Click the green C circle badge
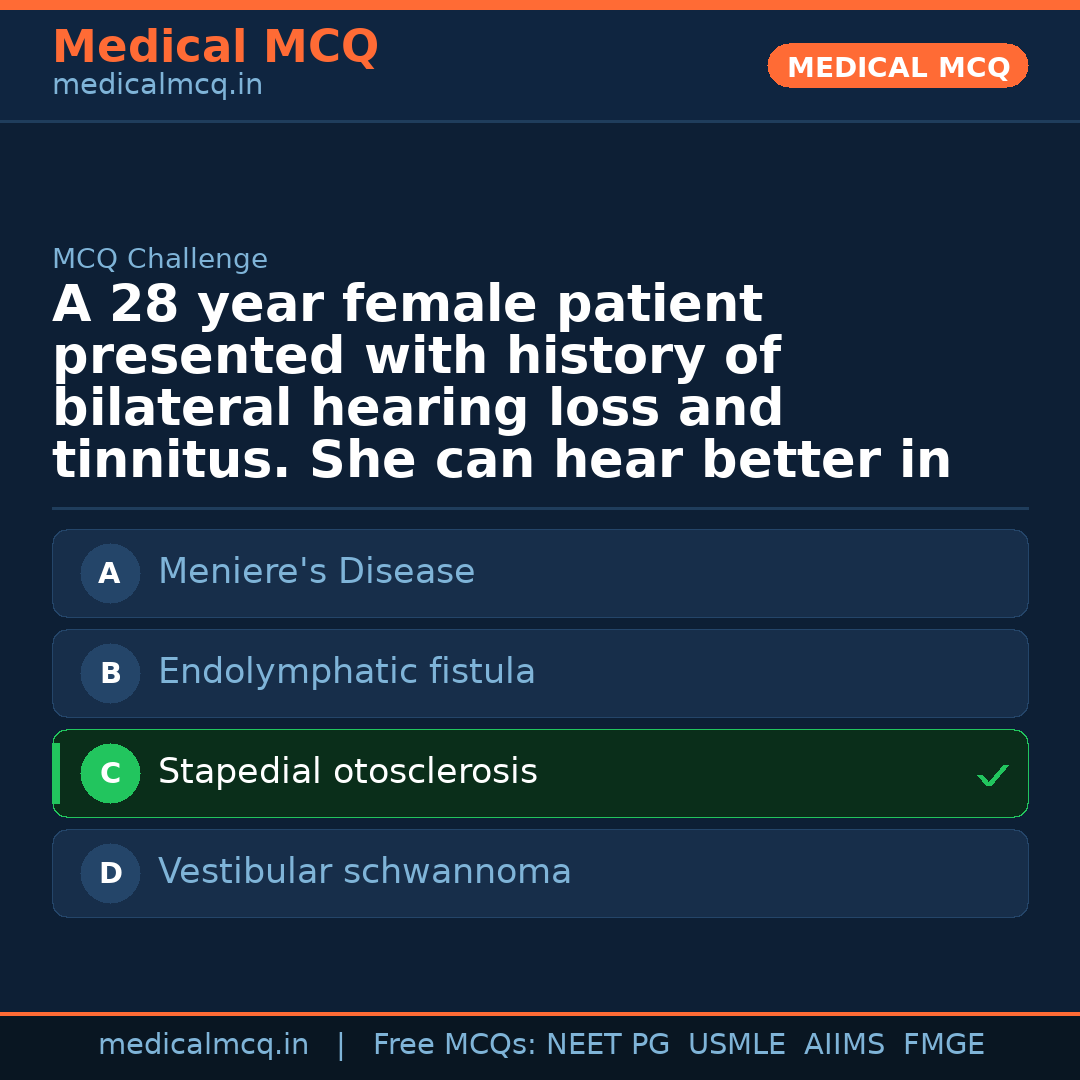 110,773
